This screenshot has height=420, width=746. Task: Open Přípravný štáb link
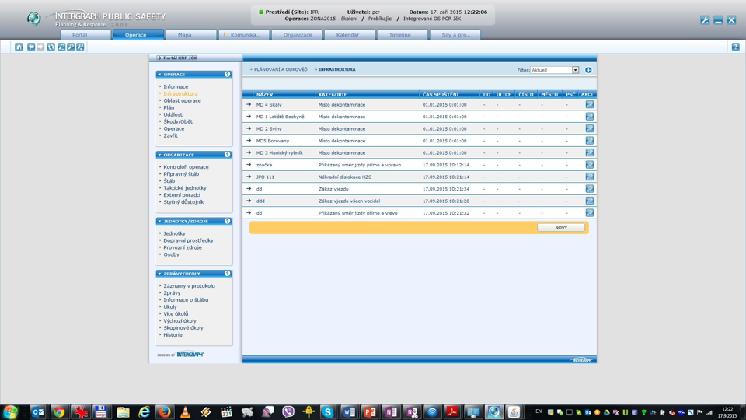click(181, 175)
